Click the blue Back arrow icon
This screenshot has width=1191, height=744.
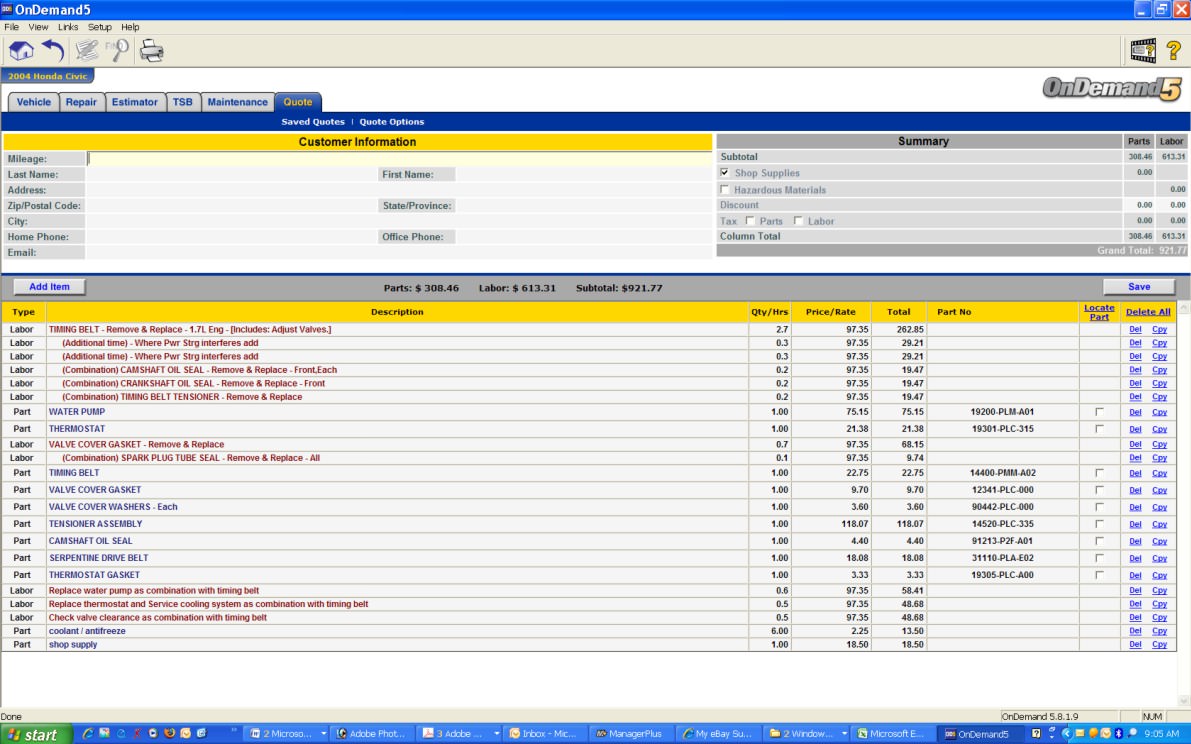53,50
